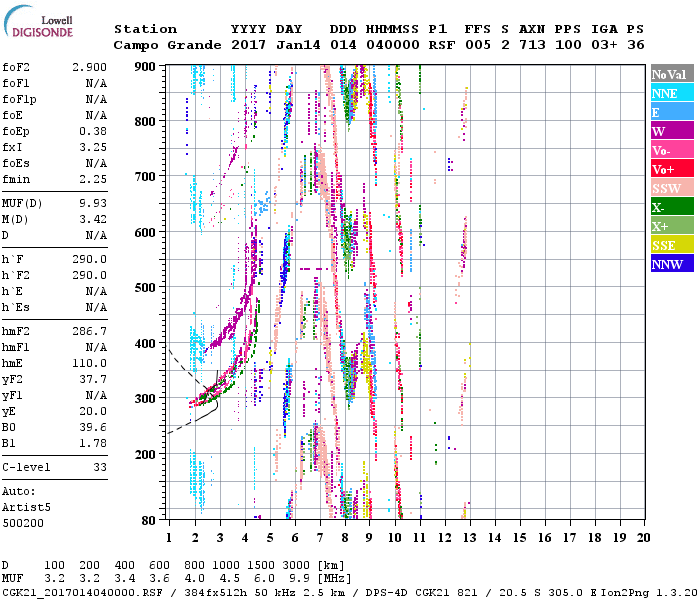Image resolution: width=700 pixels, height=600 pixels.
Task: Click the CGK21_2017014040000.RSF file name
Action: (x=83, y=592)
